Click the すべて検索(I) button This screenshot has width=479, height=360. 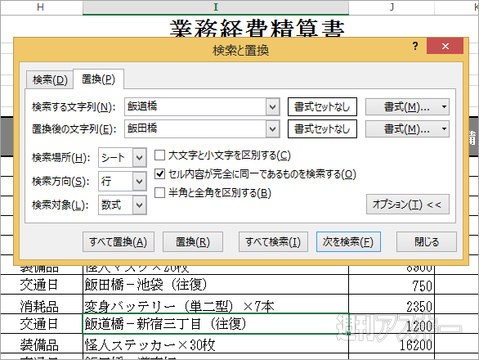point(273,242)
